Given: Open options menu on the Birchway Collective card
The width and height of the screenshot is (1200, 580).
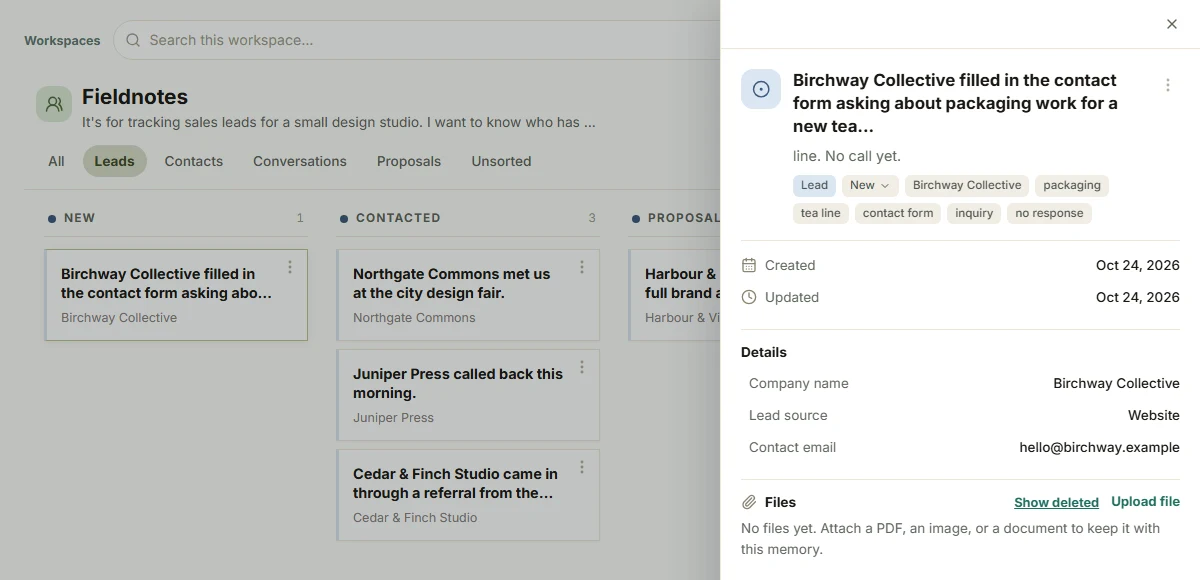Looking at the screenshot, I should click(x=290, y=267).
